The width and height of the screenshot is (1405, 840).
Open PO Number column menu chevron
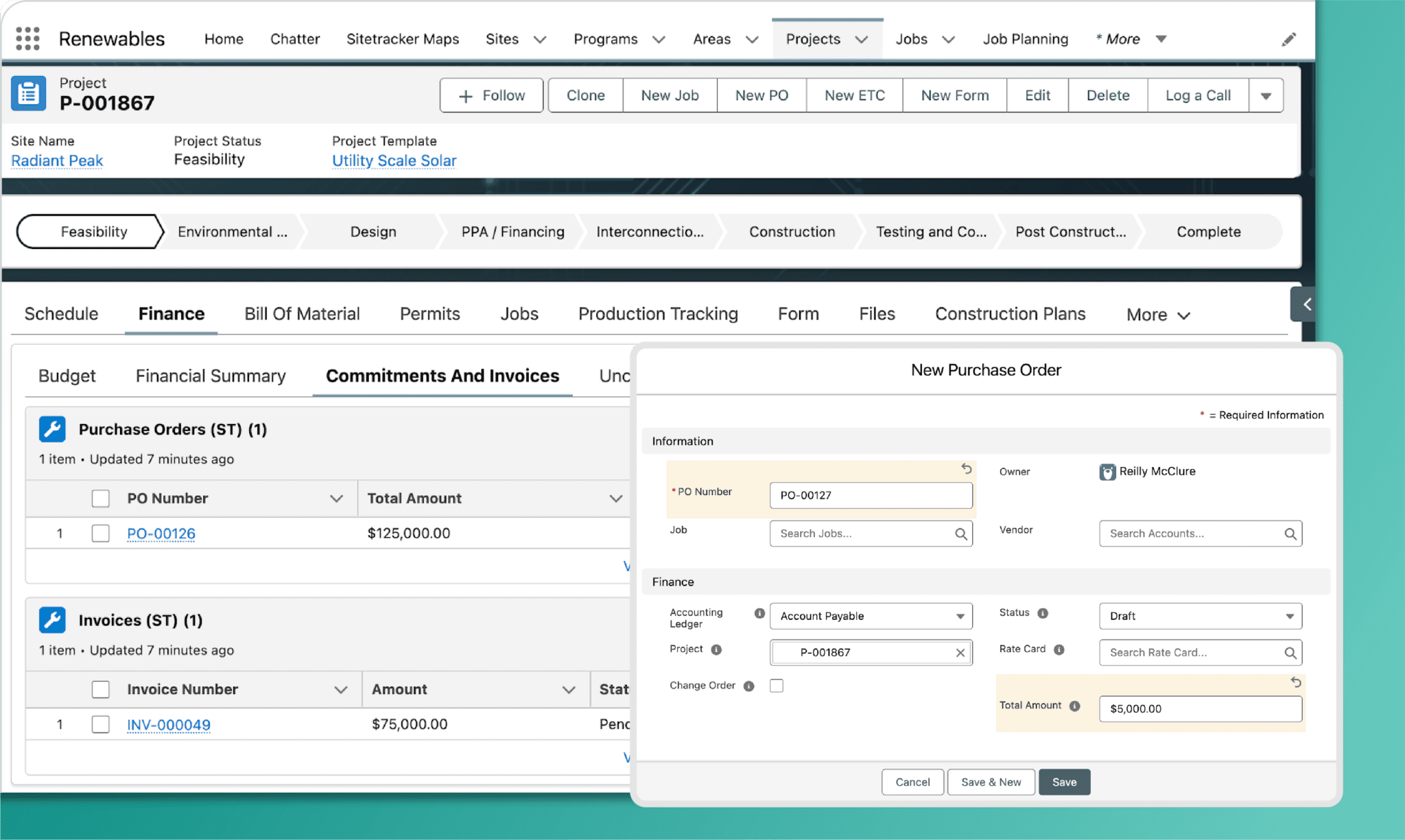(336, 499)
